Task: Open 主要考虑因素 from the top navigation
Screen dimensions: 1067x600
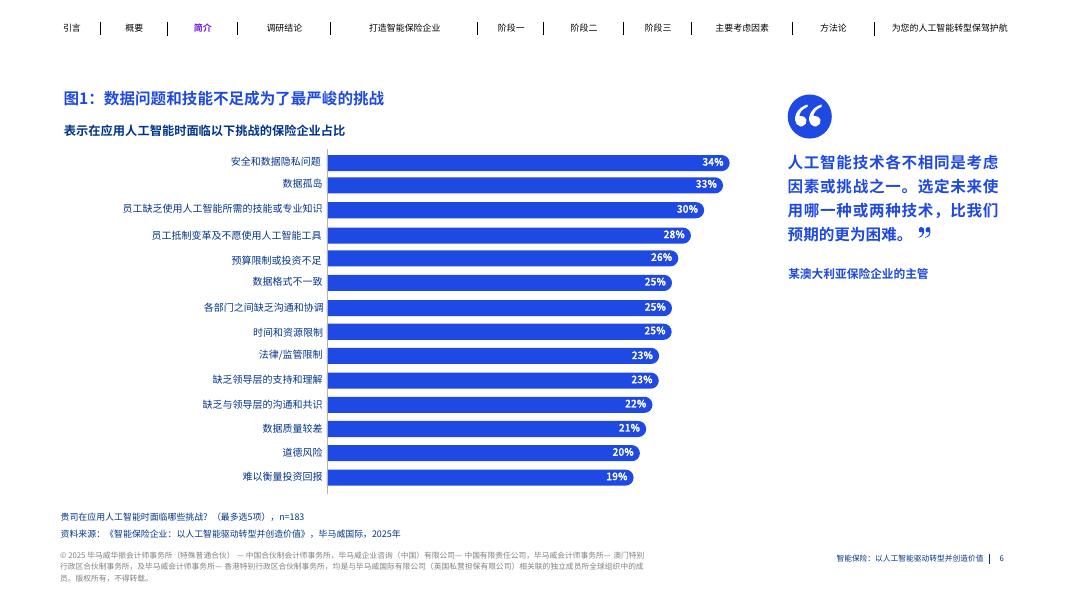Action: click(x=741, y=28)
